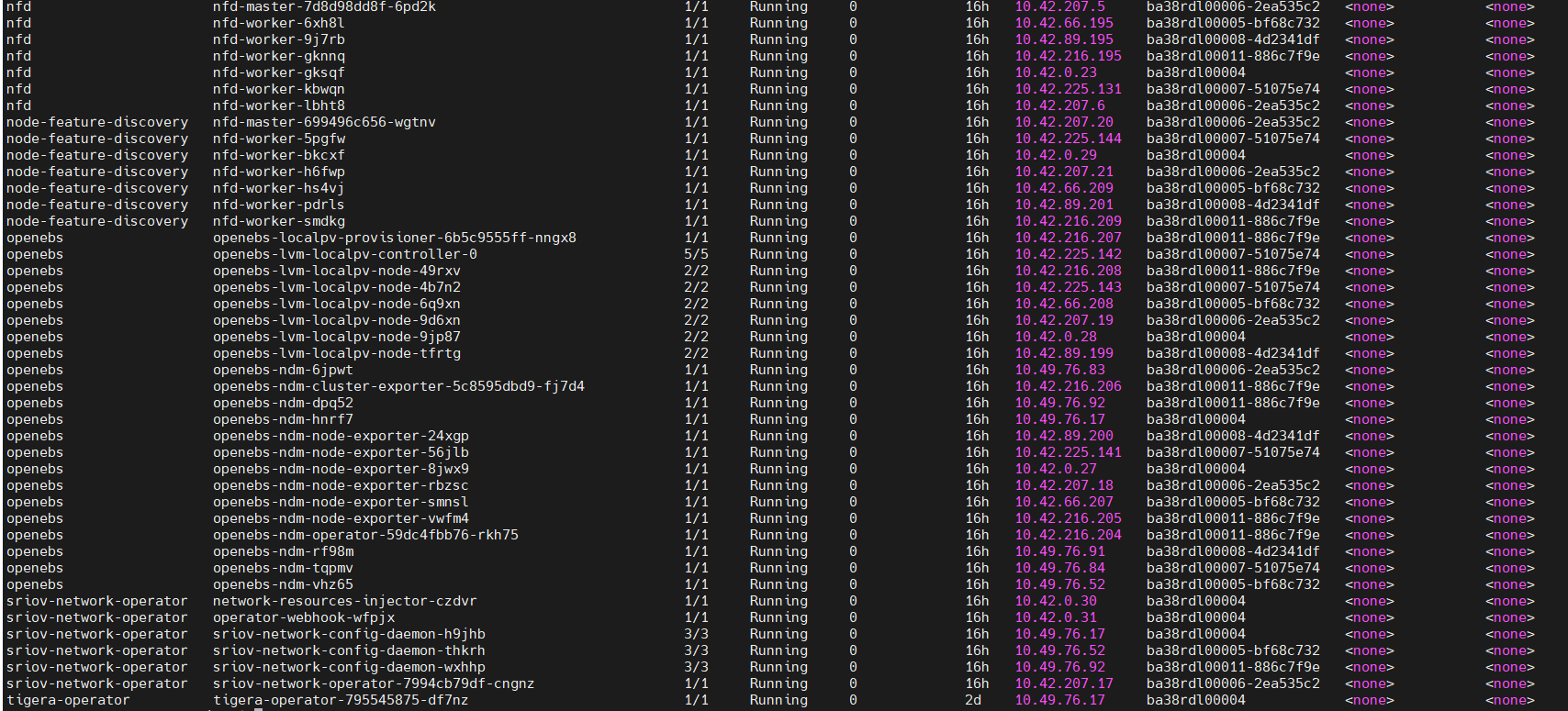
Task: Click tigera-operator-795545875-df7nz pod name
Action: 341,700
